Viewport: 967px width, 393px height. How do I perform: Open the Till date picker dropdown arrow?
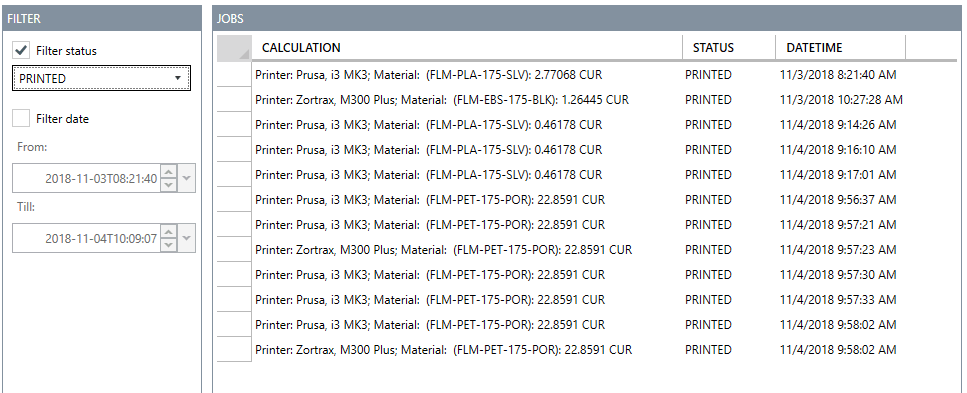point(187,238)
